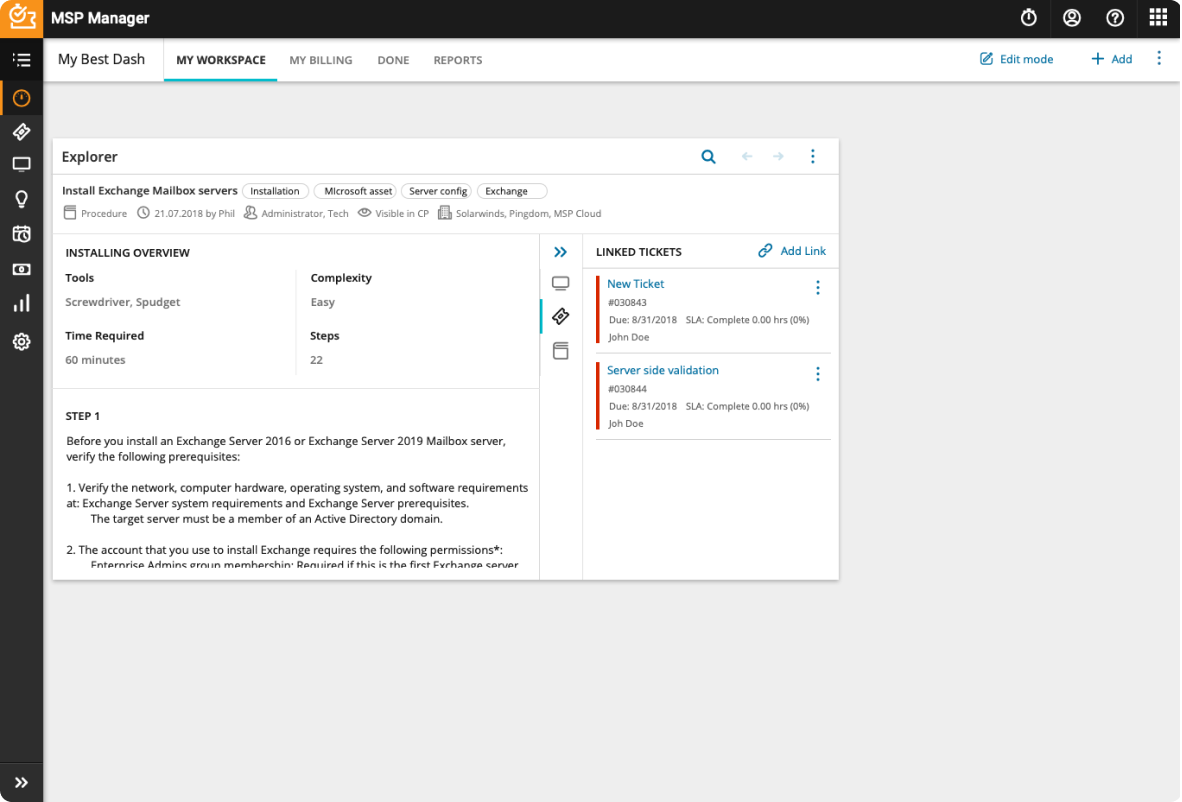Click the INSTALLING OVERVIEW heading
Screen dimensions: 1182x802
point(127,253)
